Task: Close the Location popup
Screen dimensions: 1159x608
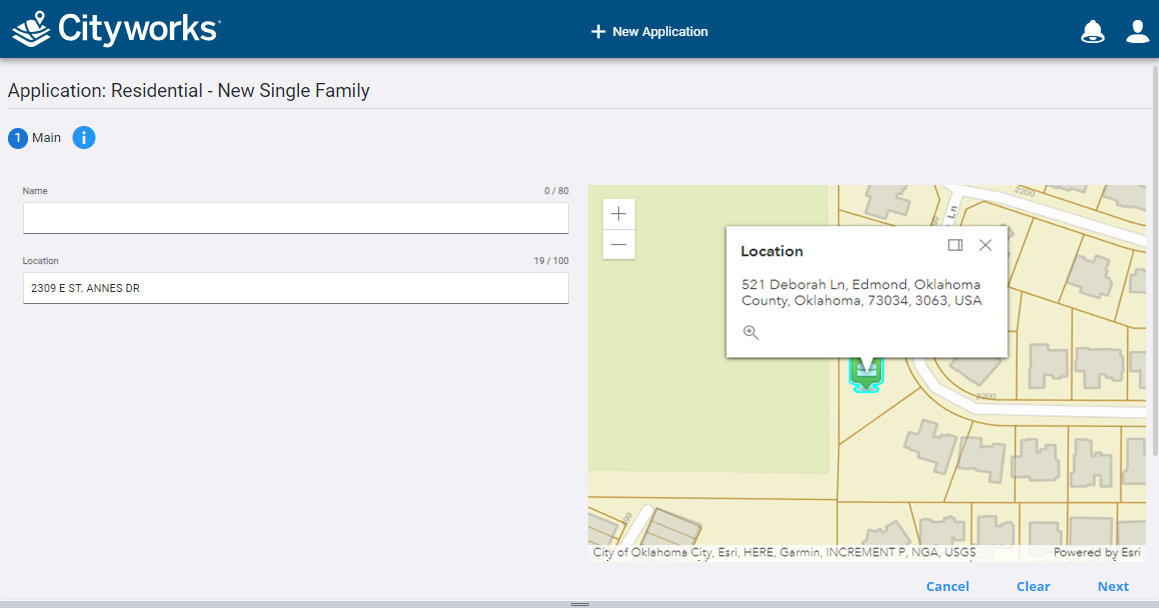Action: 985,245
